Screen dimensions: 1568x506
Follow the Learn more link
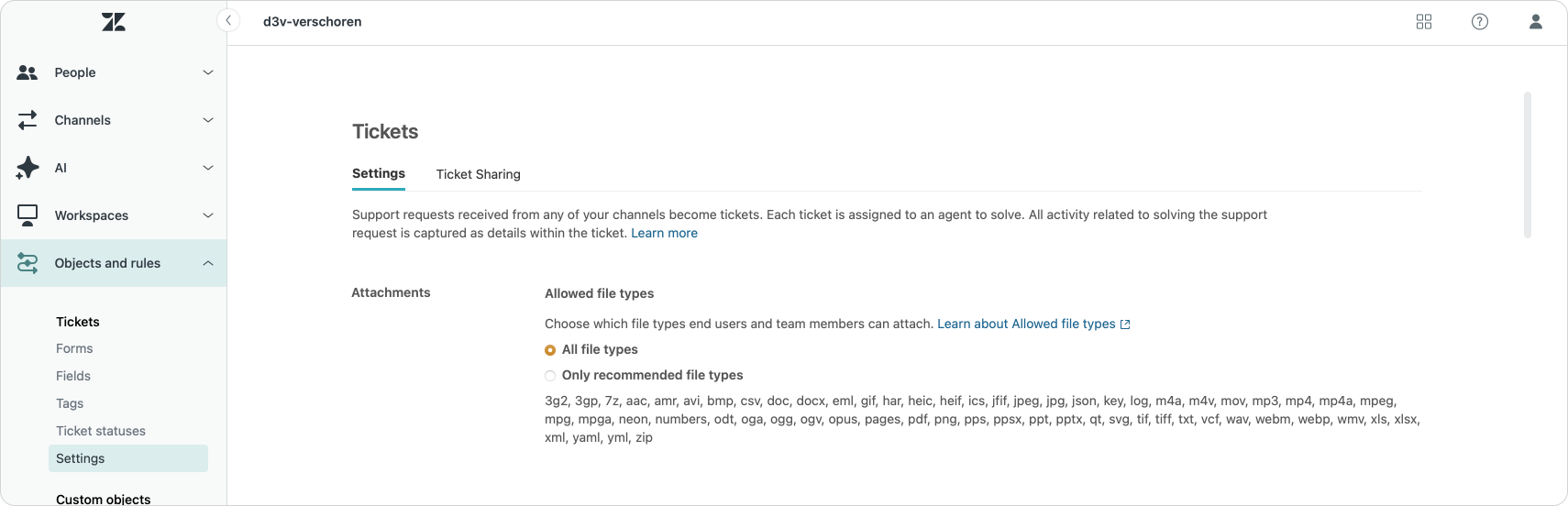click(x=664, y=233)
